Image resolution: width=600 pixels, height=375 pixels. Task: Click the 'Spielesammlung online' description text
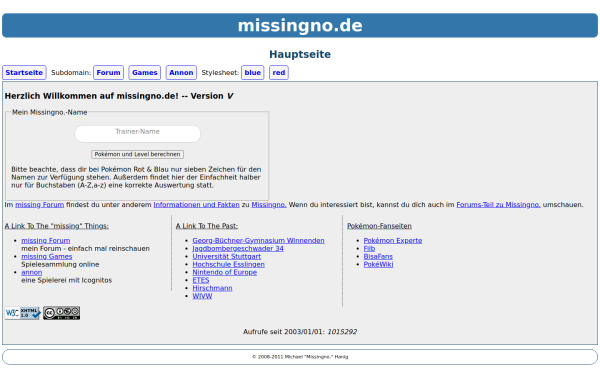click(60, 264)
